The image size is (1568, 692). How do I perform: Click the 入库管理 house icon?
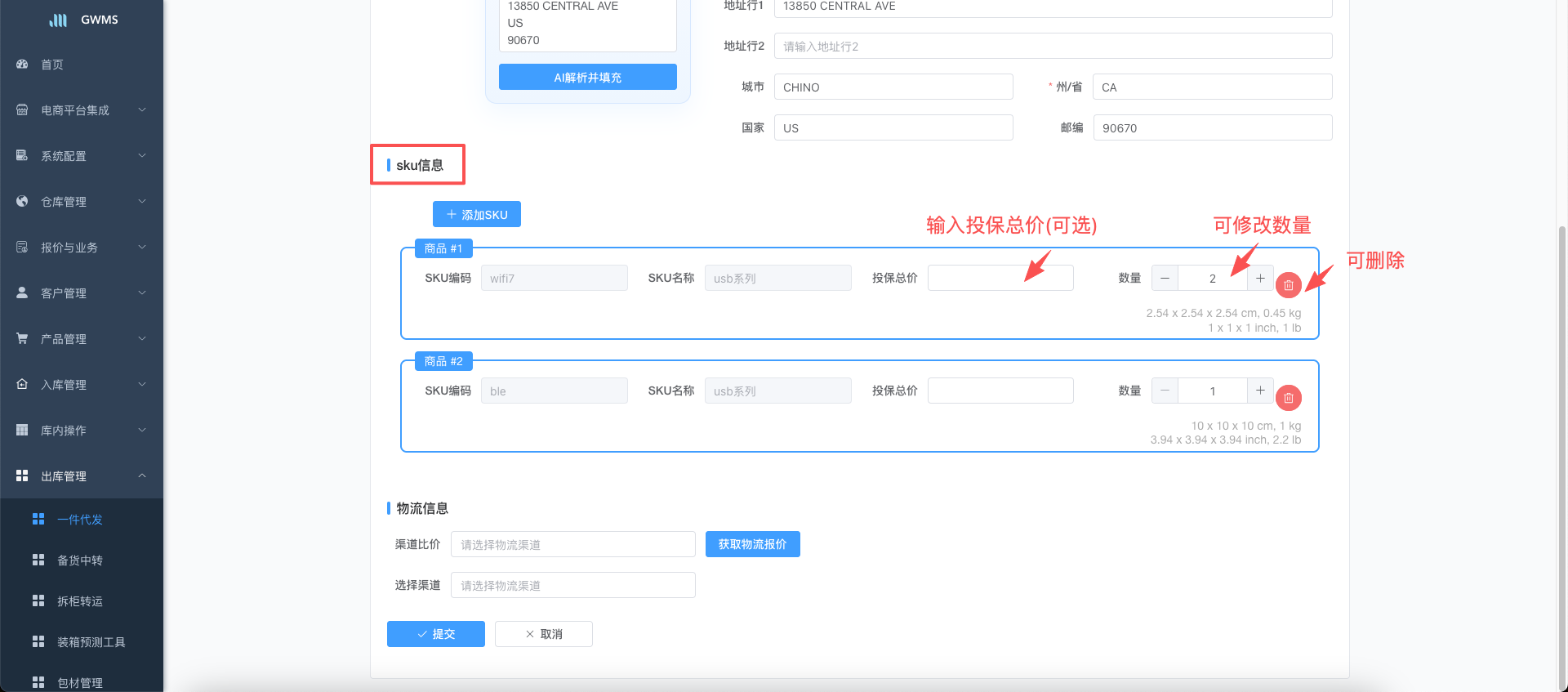(x=22, y=384)
